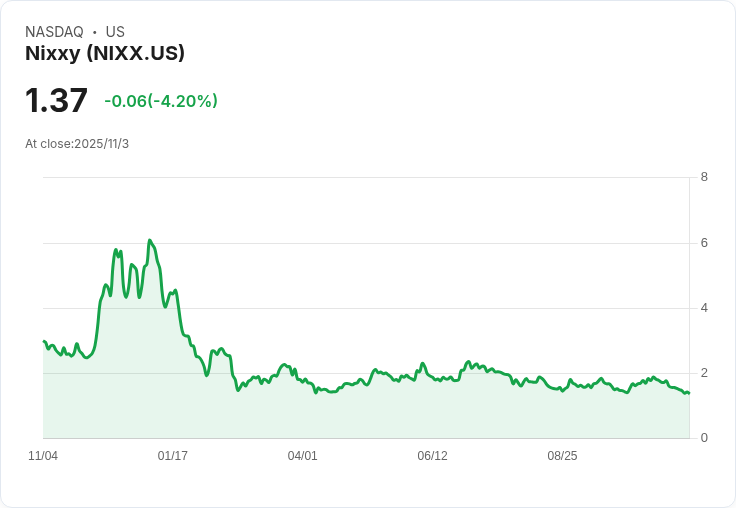Click the 2 value on price axis
This screenshot has width=736, height=508.
[704, 373]
